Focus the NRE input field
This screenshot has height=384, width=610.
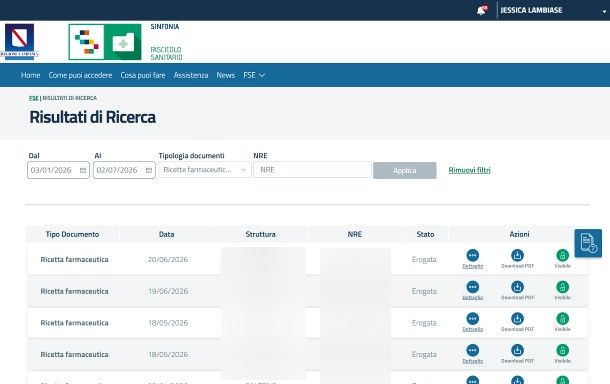pyautogui.click(x=312, y=170)
